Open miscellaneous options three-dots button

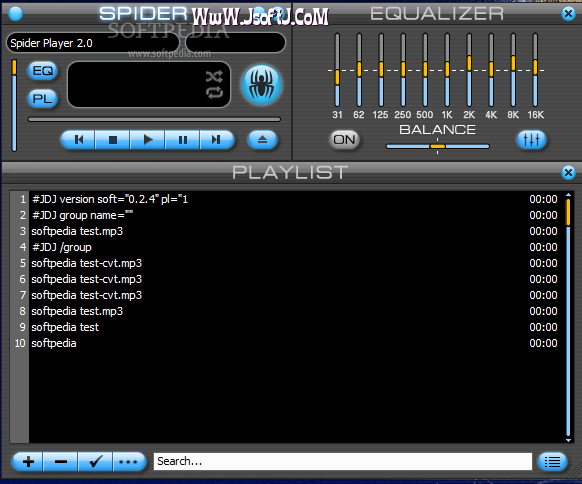pos(129,462)
